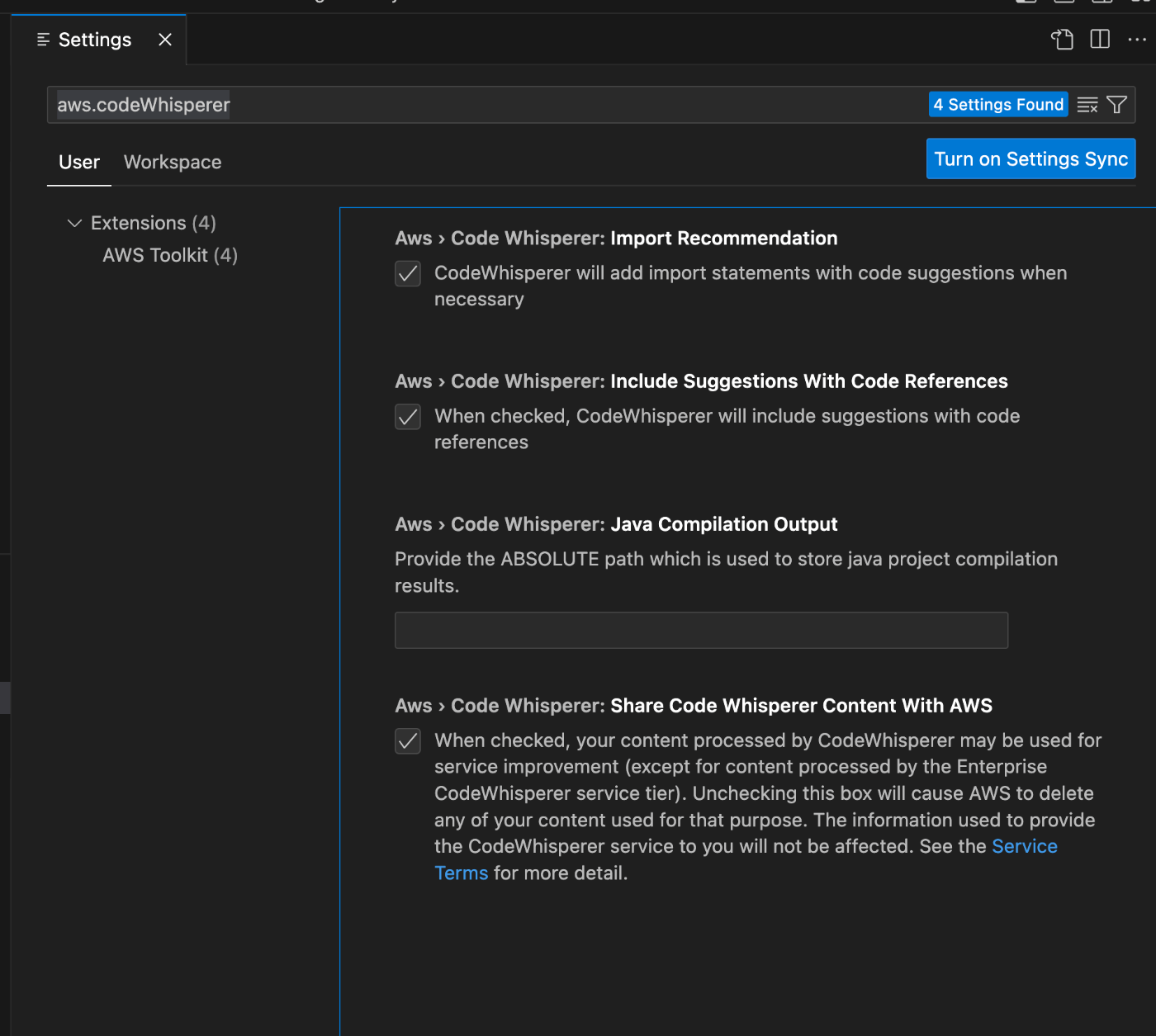Click Share Code Whisperer Content With AWS title
Viewport: 1156px width, 1036px height.
(694, 706)
